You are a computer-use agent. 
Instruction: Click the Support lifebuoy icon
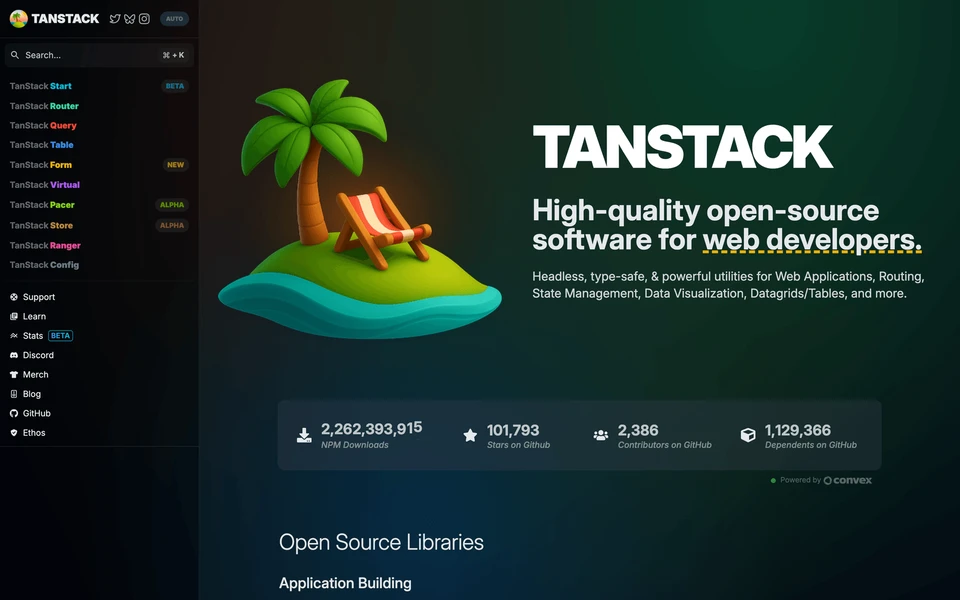(14, 297)
